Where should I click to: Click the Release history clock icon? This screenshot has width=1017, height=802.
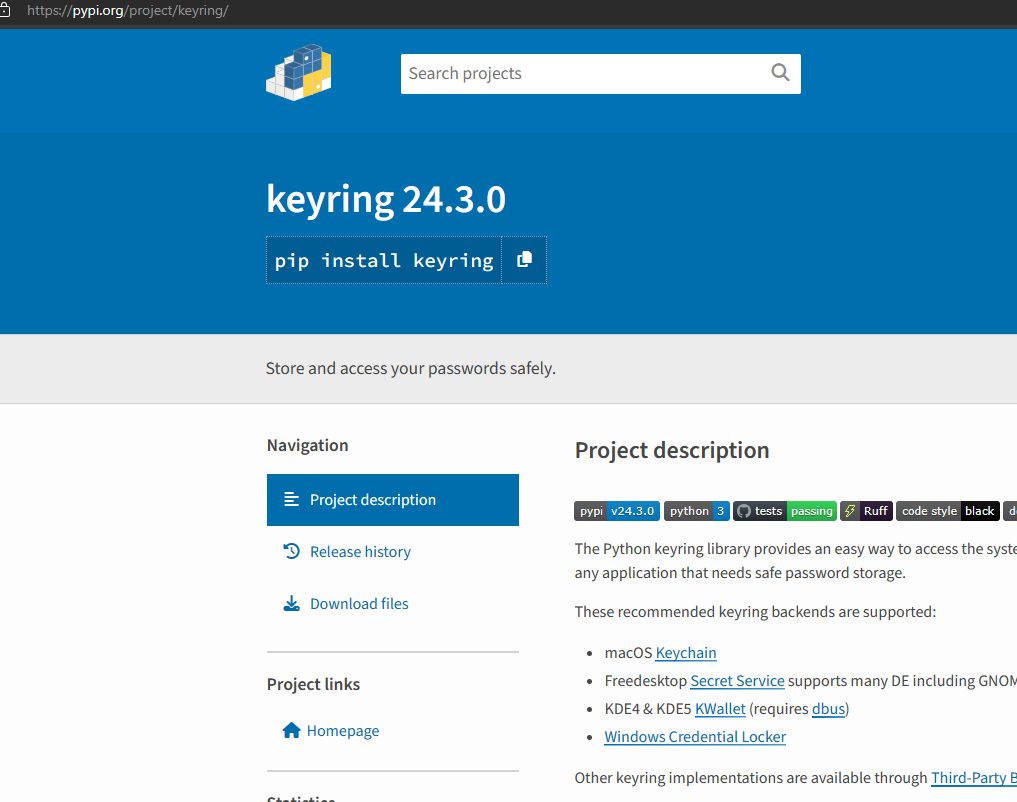pyautogui.click(x=291, y=551)
